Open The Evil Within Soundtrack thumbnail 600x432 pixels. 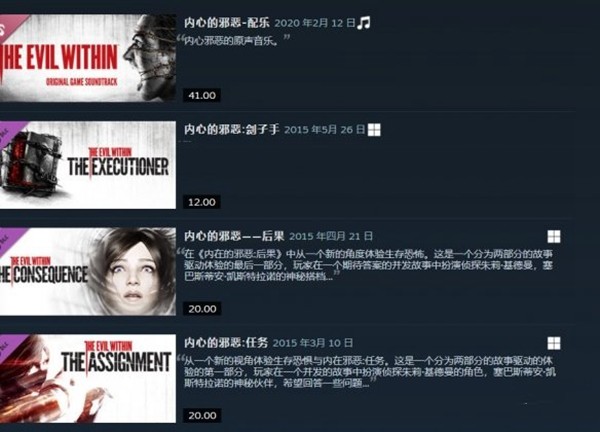88,58
